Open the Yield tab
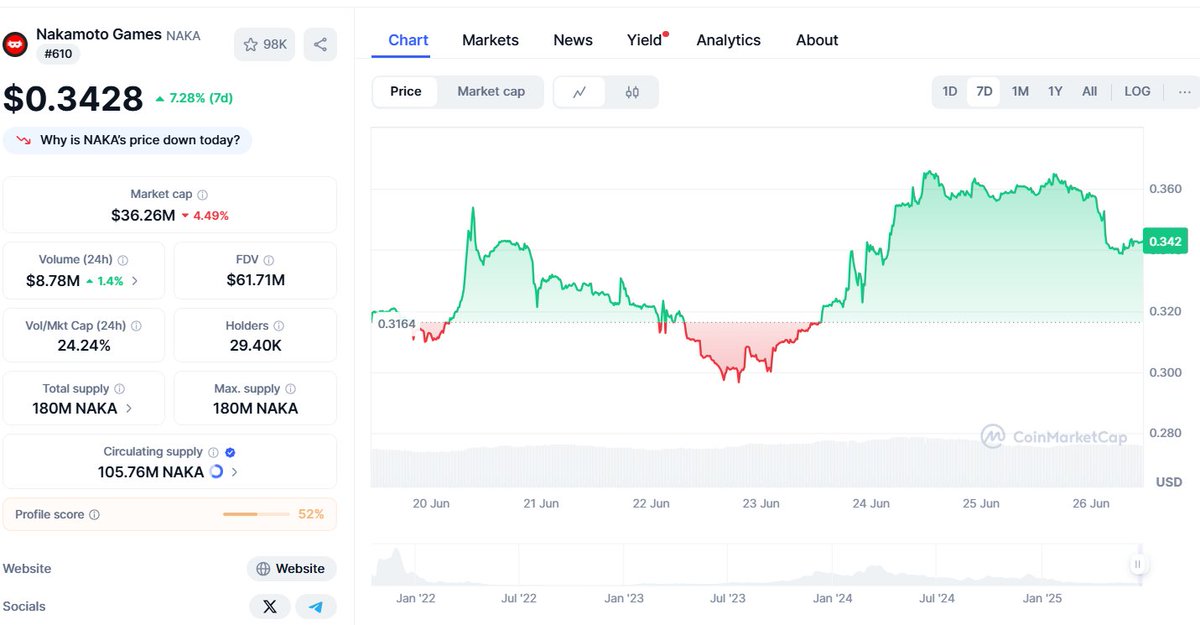Viewport: 1200px width, 625px height. (645, 40)
